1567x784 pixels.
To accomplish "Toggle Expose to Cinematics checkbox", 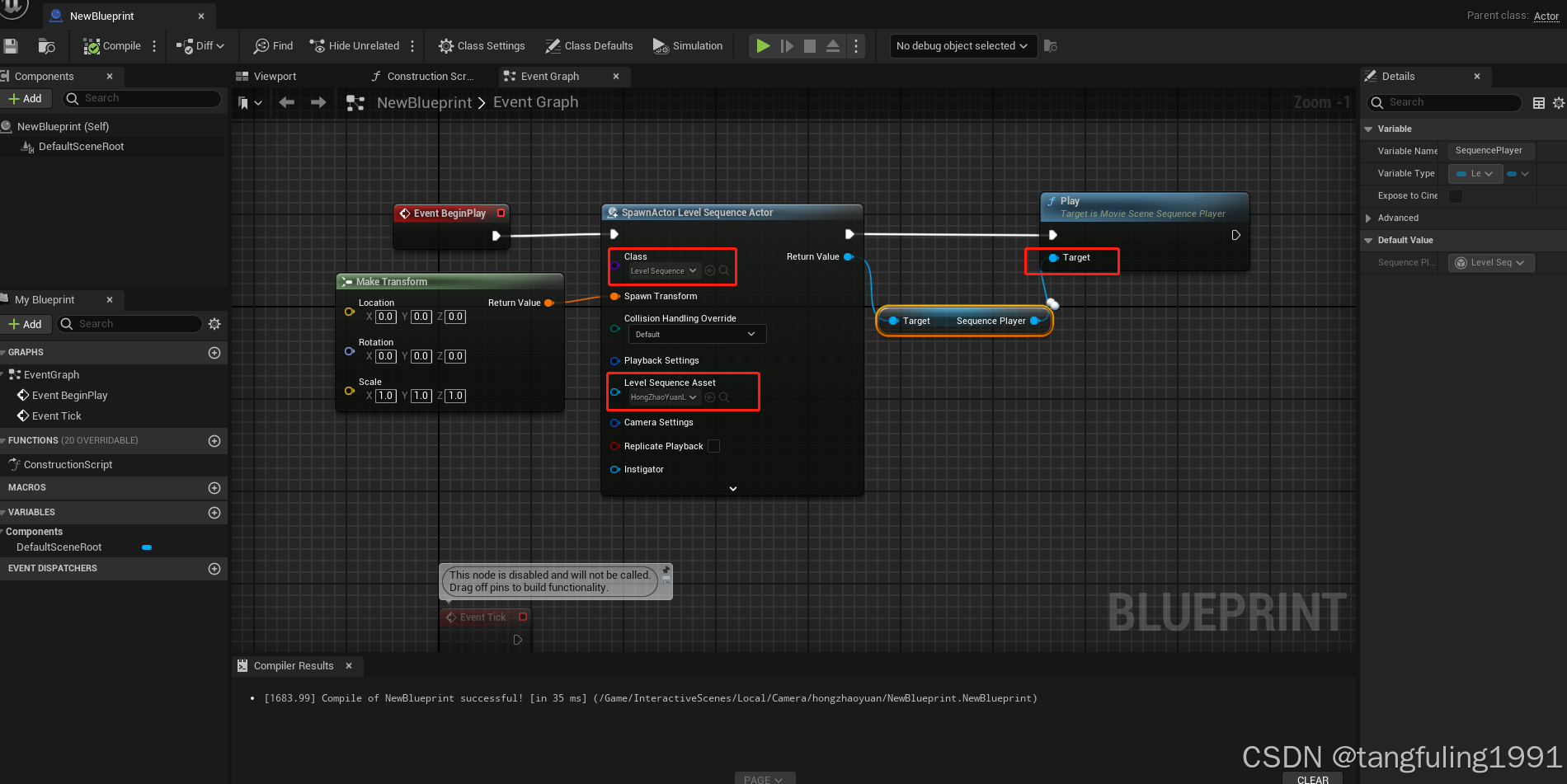I will (1456, 196).
